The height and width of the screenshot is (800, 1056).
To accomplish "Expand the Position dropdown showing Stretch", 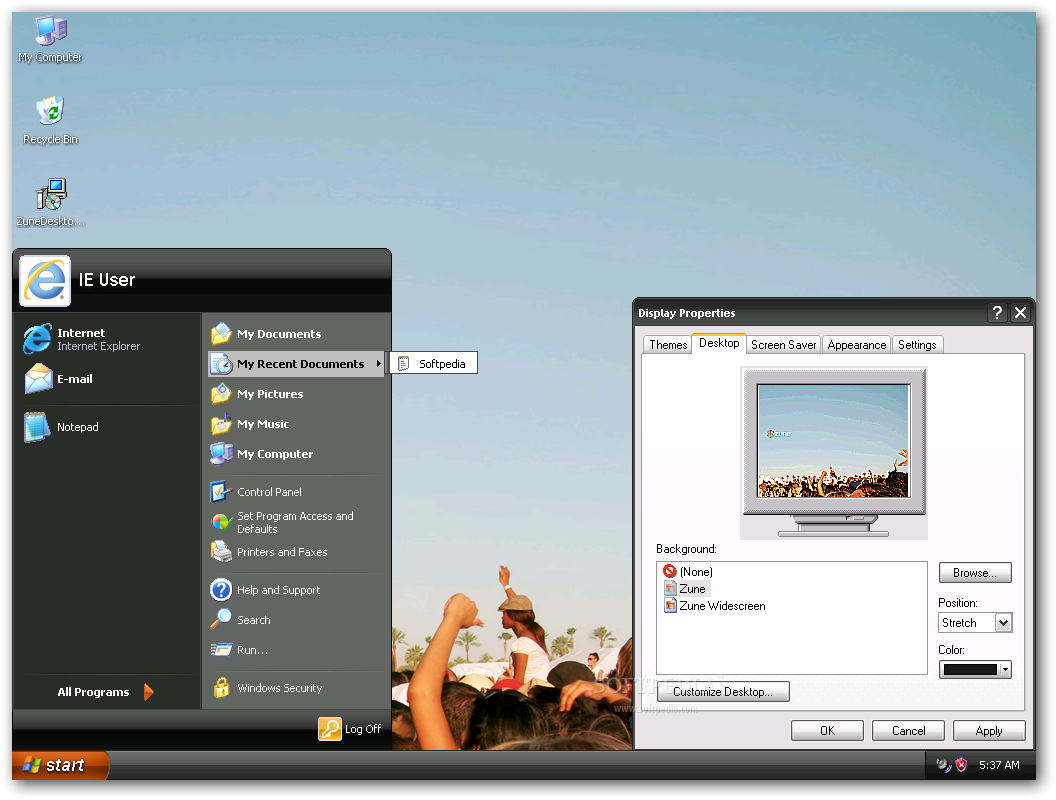I will pos(1003,622).
